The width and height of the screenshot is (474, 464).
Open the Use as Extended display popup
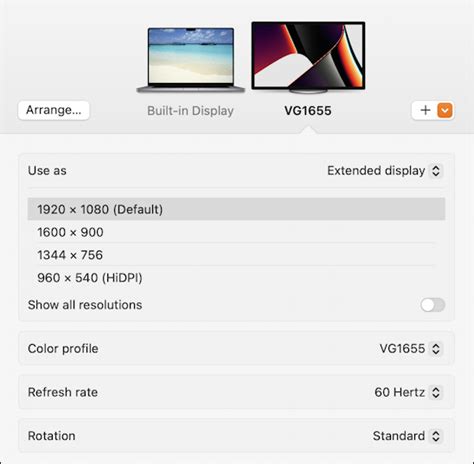pos(385,171)
